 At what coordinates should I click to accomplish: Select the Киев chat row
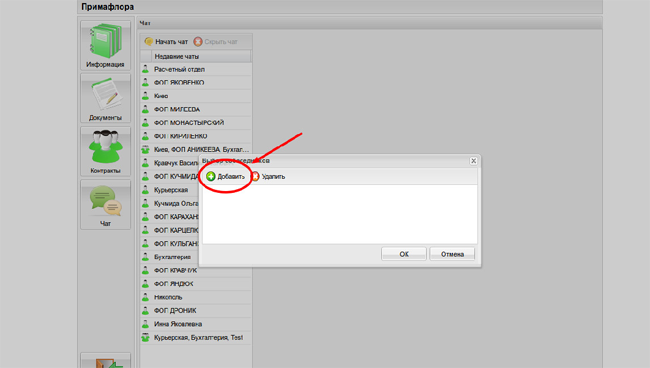tap(196, 96)
